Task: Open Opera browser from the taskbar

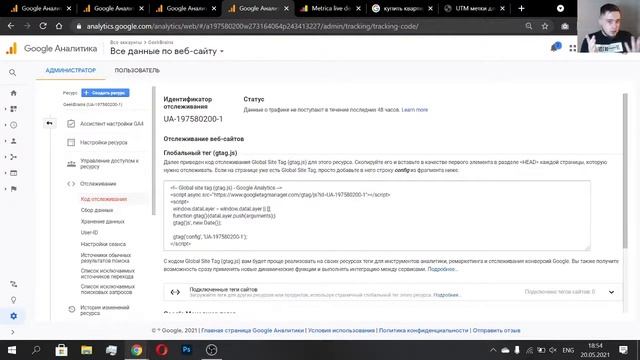Action: pyautogui.click(x=162, y=350)
